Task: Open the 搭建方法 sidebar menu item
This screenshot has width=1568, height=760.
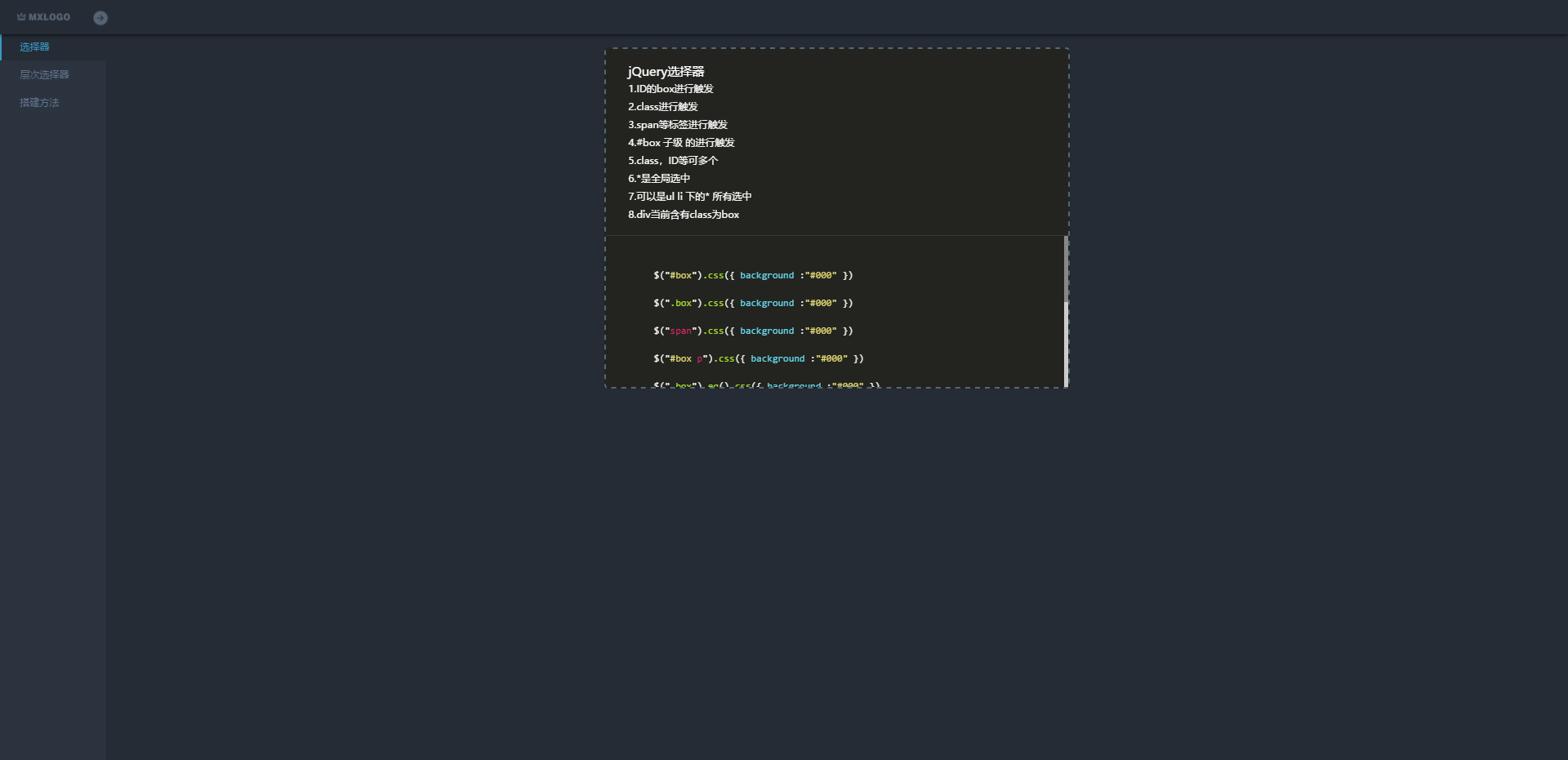Action: (x=53, y=102)
